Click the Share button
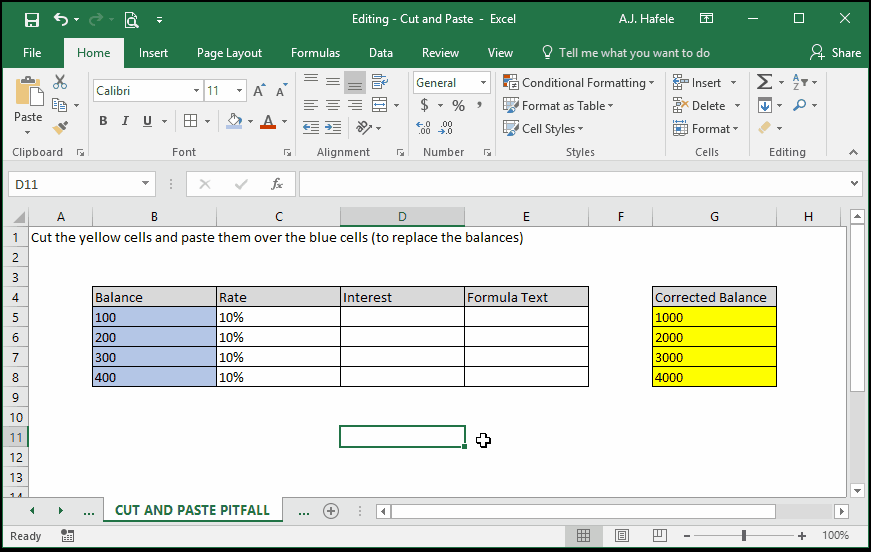The image size is (871, 552). tap(835, 53)
